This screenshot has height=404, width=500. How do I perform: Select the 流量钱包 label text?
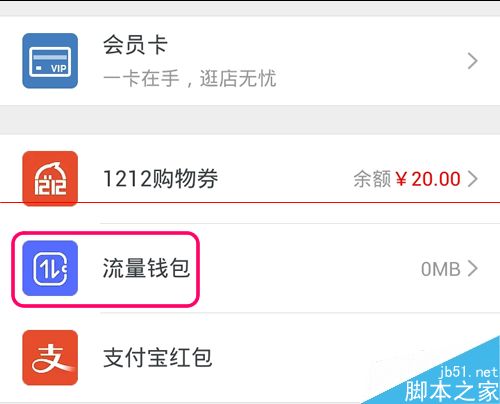pyautogui.click(x=146, y=268)
